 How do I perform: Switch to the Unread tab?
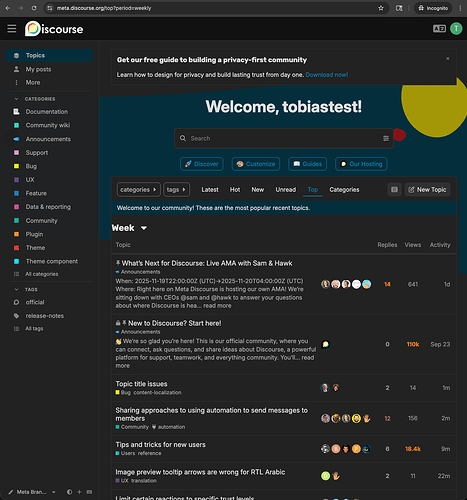tap(286, 190)
